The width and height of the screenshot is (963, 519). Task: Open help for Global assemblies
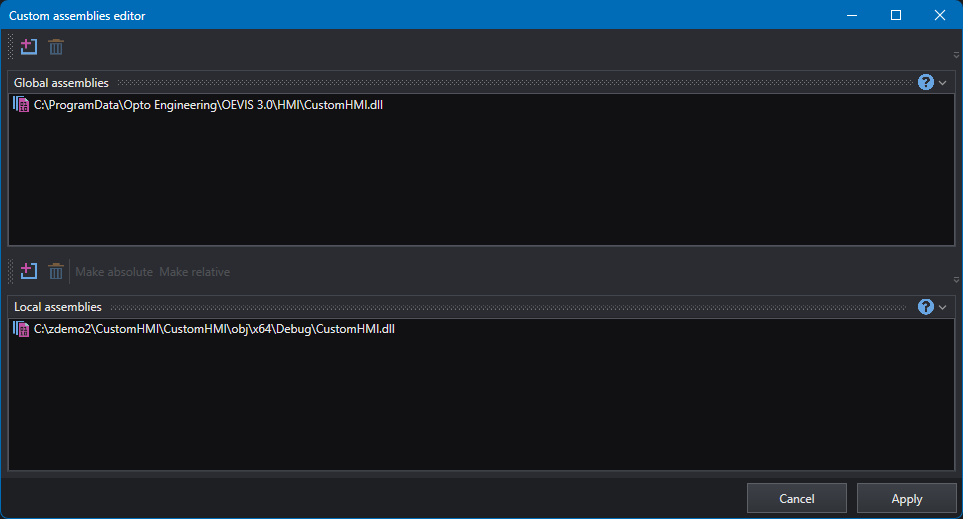coord(926,82)
